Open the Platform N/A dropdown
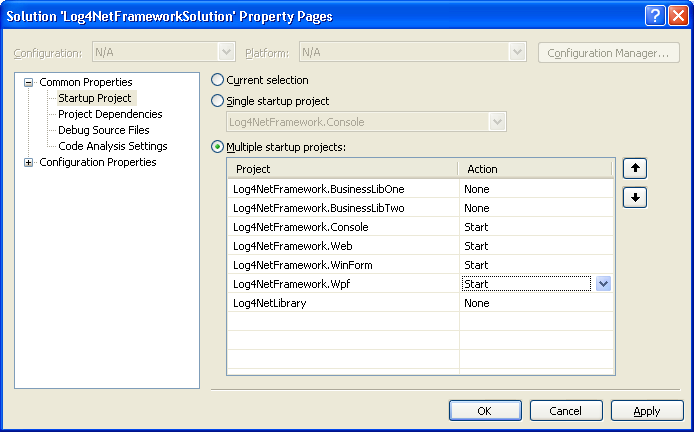Screen dimensions: 694x432 click(x=413, y=52)
